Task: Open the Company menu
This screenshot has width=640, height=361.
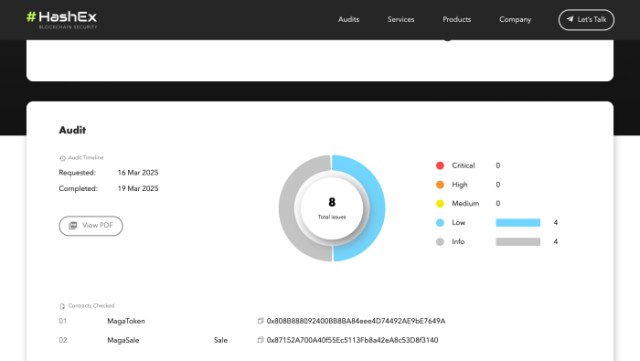Action: coord(515,20)
